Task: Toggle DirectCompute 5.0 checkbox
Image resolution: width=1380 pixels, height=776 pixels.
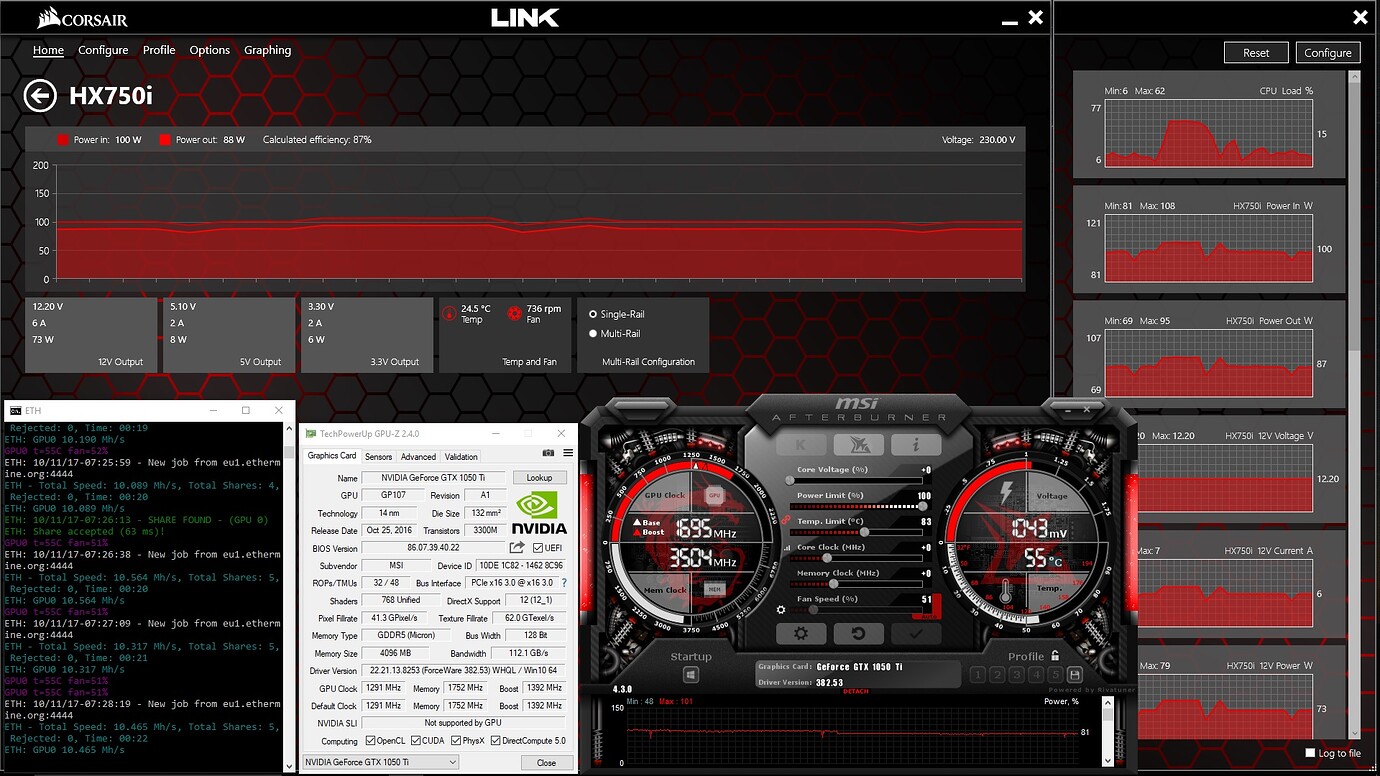Action: 497,741
